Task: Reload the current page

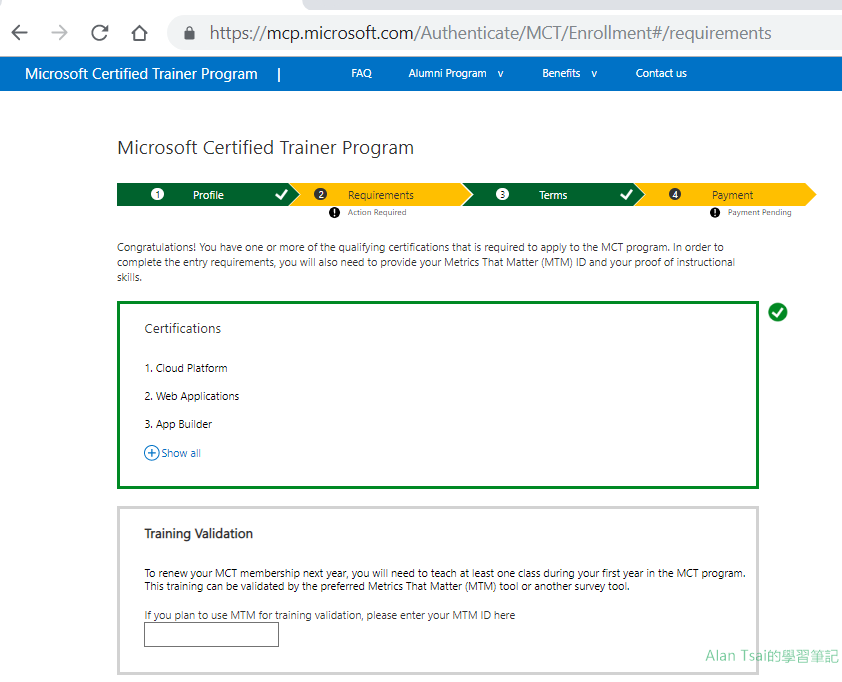Action: click(x=99, y=33)
